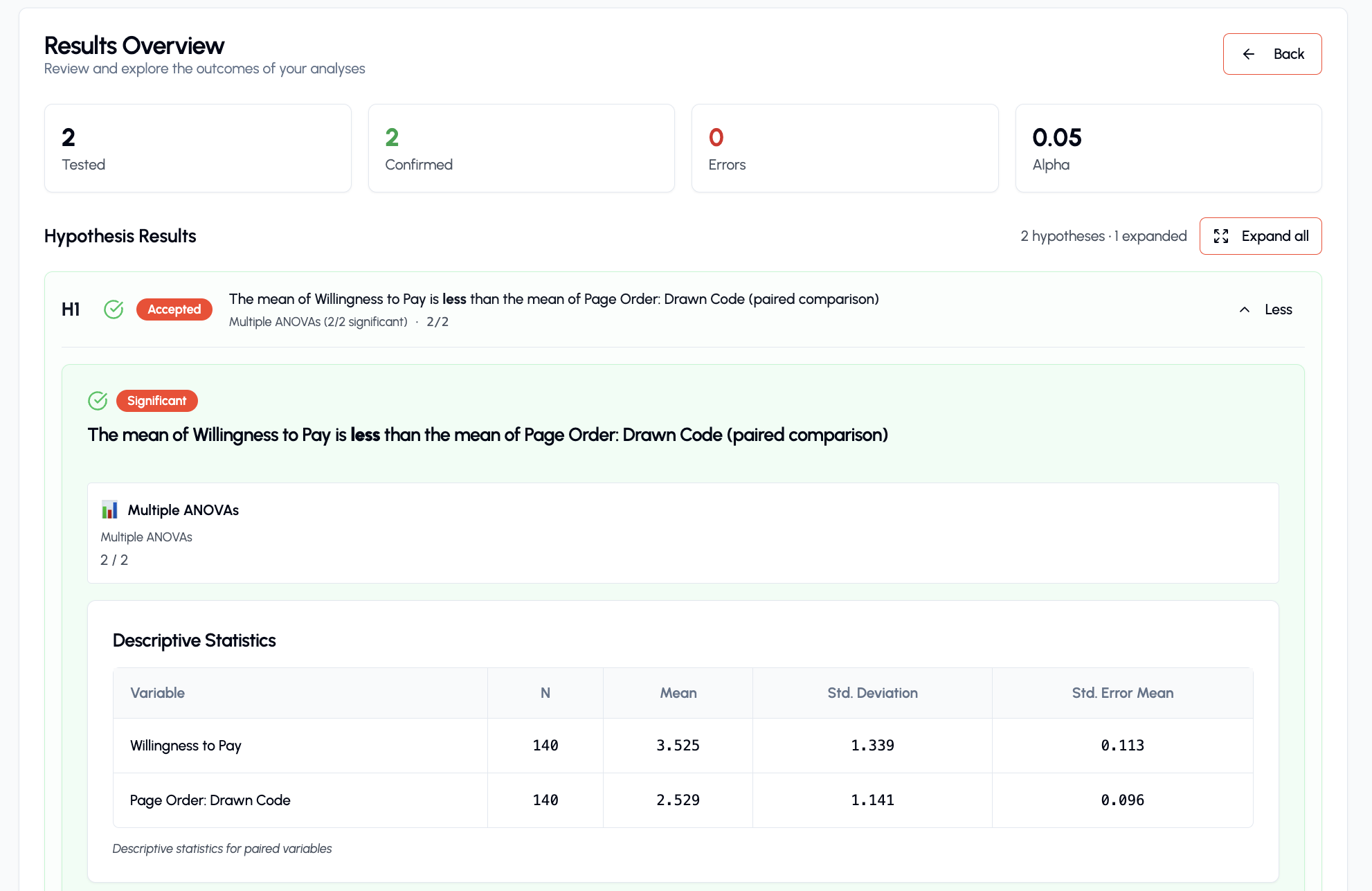Click the Significant badge
Image resolution: width=1372 pixels, height=891 pixels.
[x=157, y=401]
